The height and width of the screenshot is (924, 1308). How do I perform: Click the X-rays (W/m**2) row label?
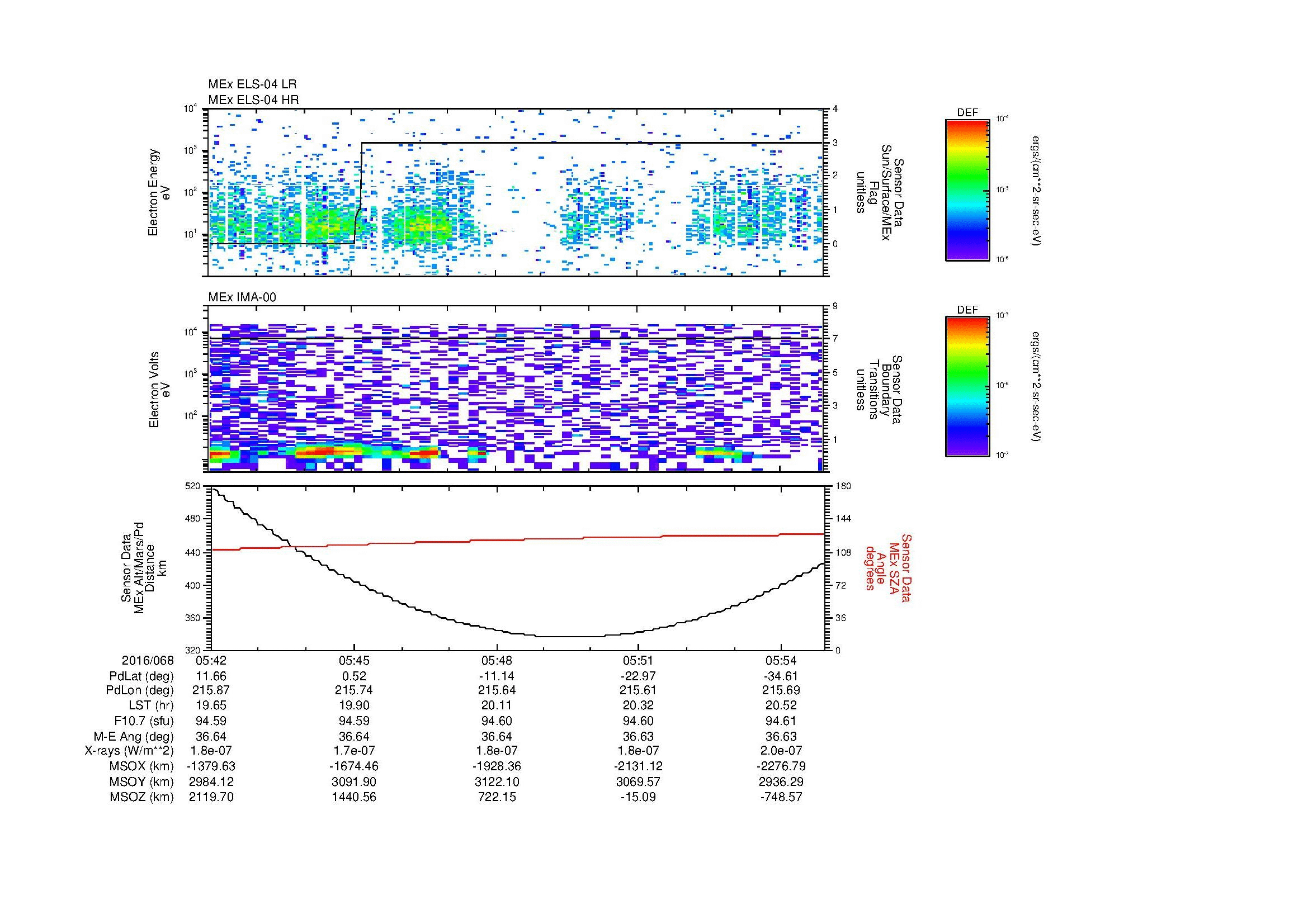tap(129, 751)
